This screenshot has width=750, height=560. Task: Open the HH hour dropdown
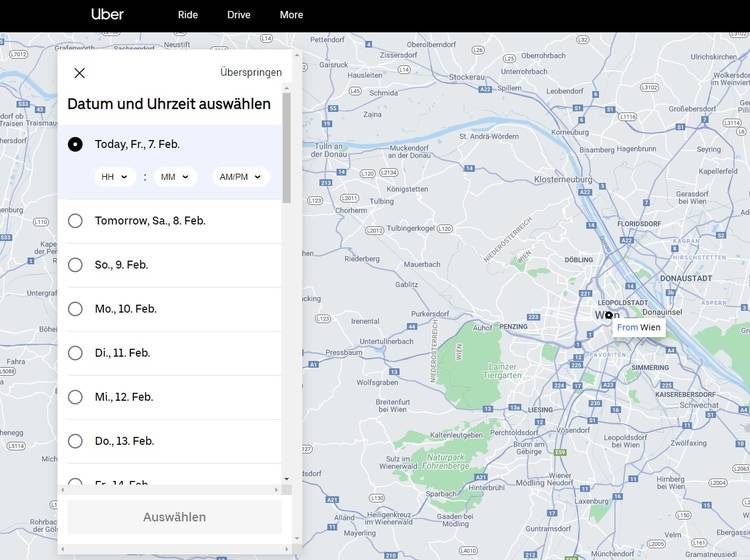[x=115, y=177]
